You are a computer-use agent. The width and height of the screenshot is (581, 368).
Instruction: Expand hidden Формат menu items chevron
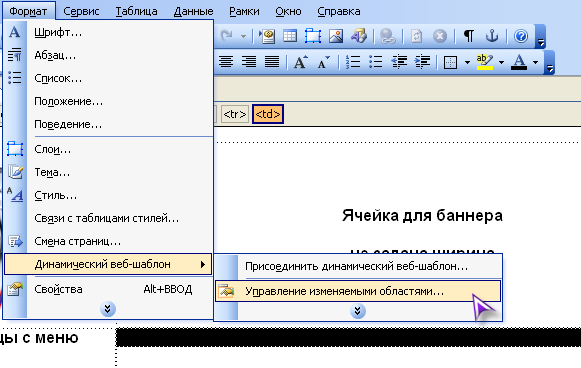(108, 309)
